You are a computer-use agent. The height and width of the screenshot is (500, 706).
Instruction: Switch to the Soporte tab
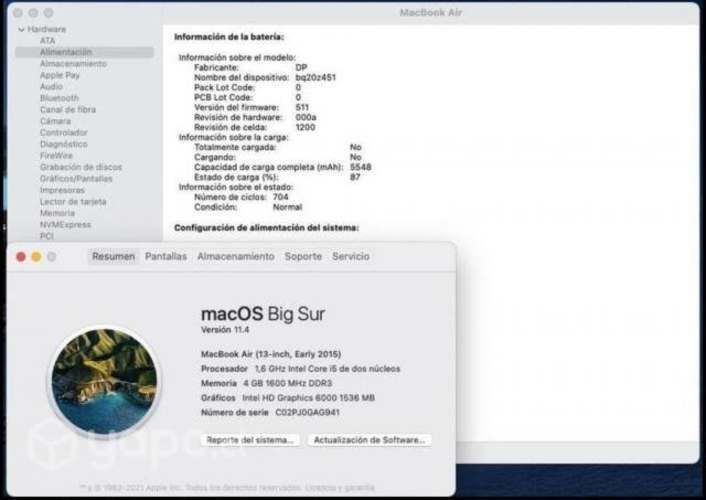pos(303,257)
